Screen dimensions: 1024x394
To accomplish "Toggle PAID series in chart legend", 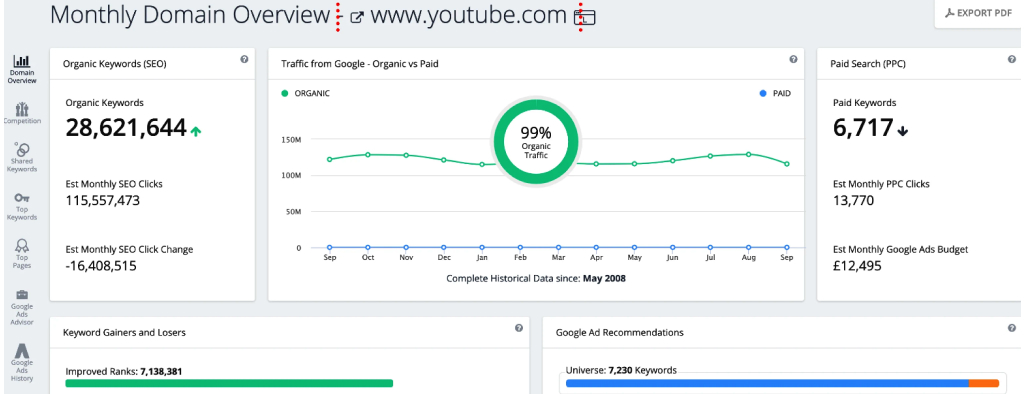I will coord(775,93).
